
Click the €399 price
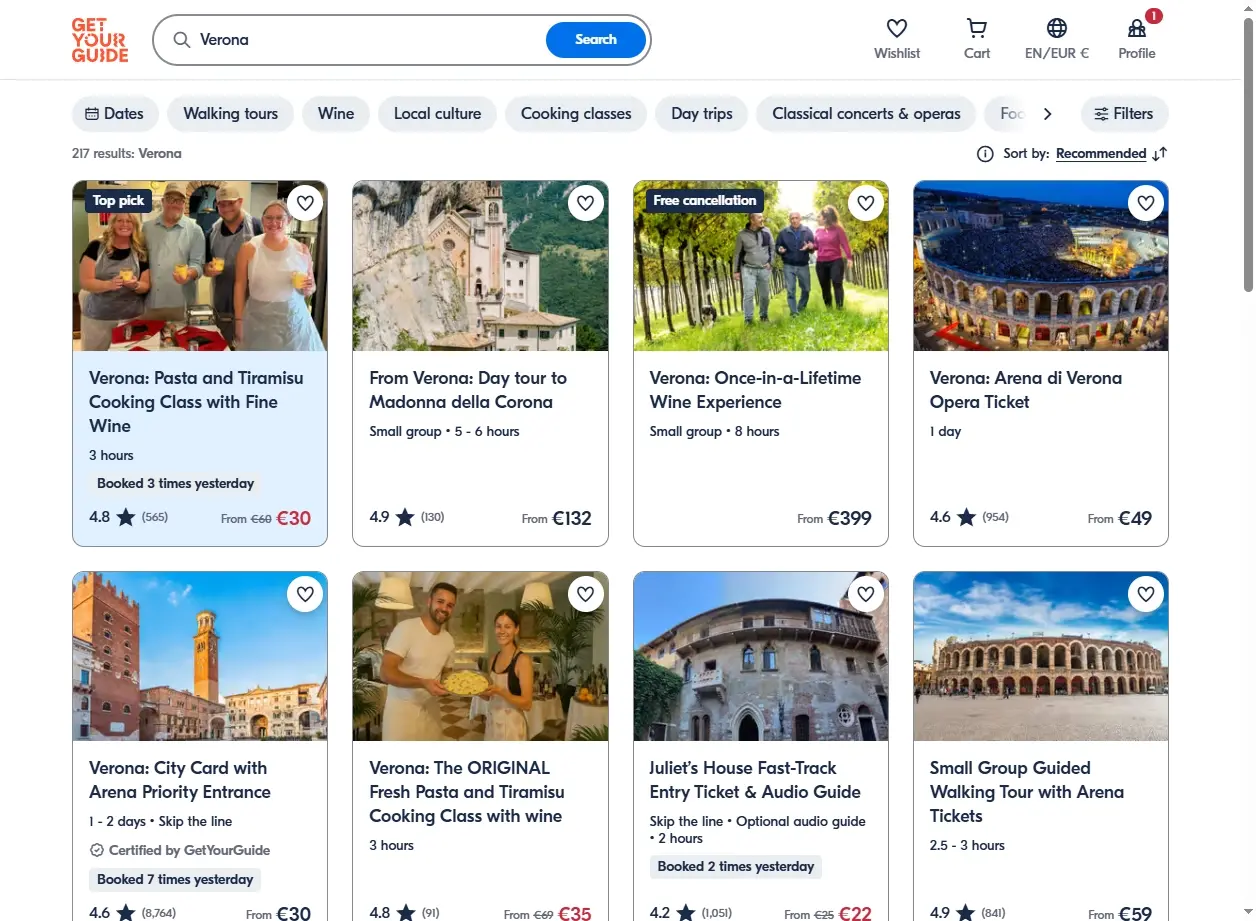(849, 518)
